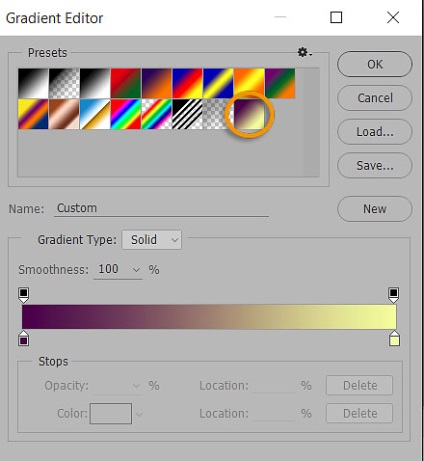
Task: Select the circled purple-to-yellow preset
Action: 249,114
